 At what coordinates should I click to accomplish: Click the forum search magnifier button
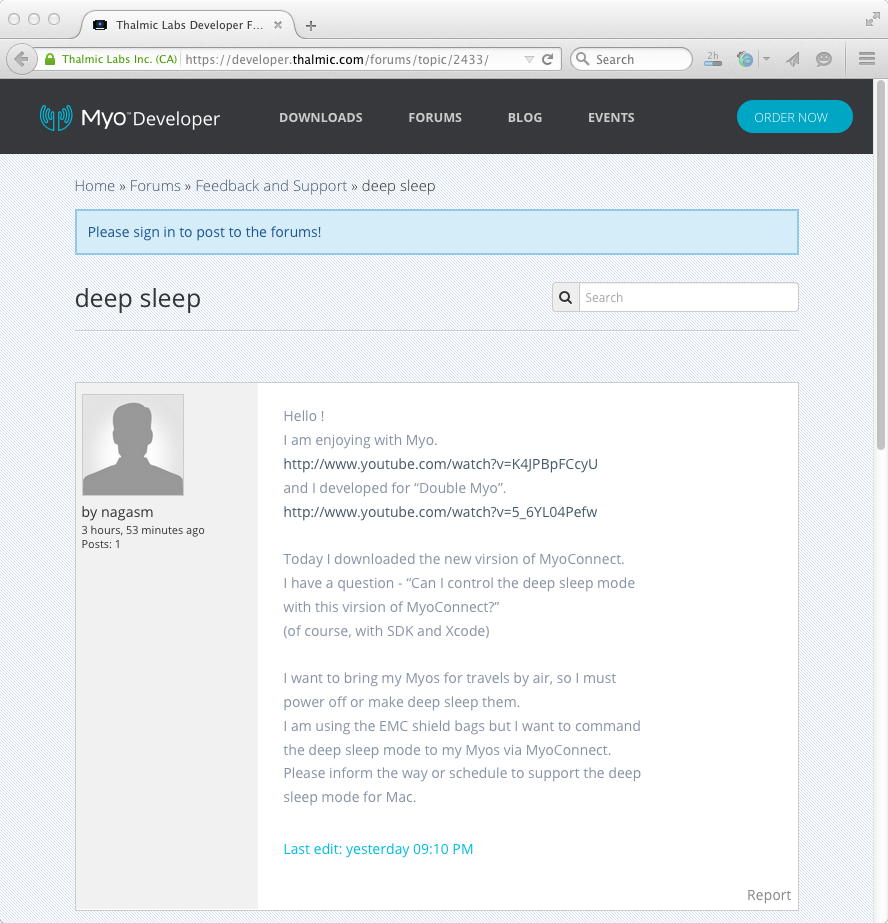566,297
